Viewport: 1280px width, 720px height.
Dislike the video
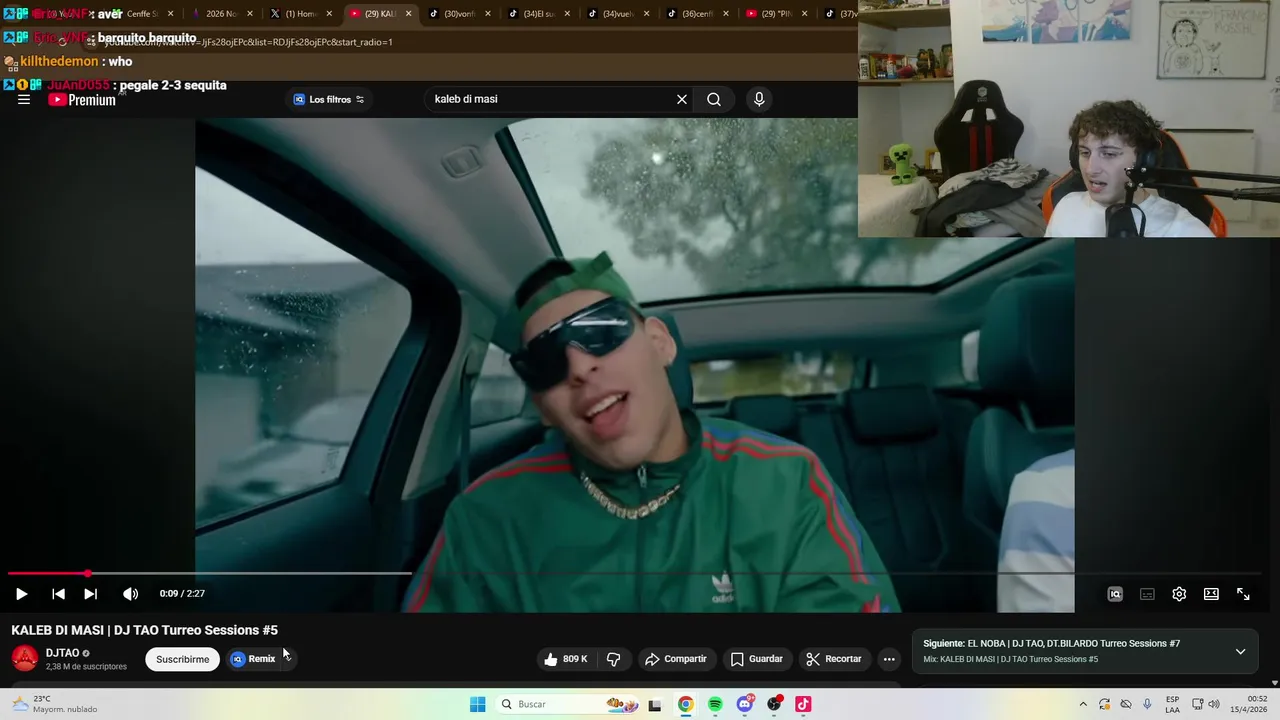tap(614, 659)
